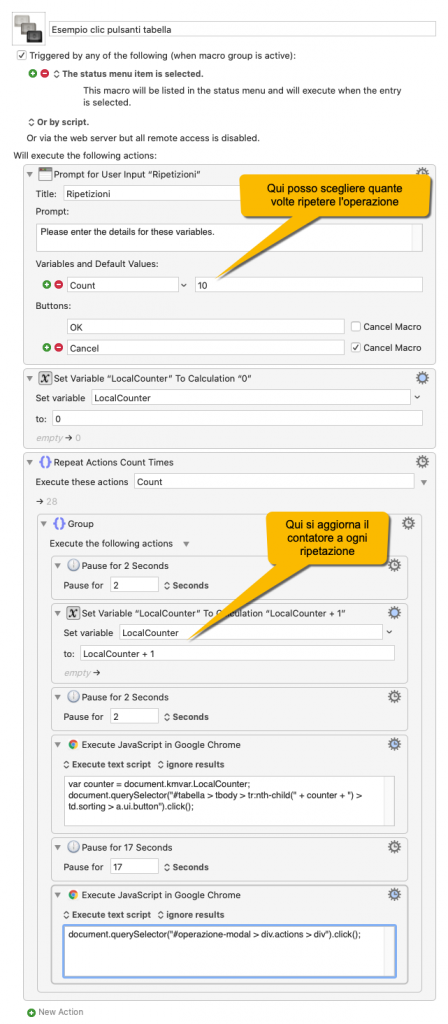Open gear menu of the first Execute JavaScript action
The height and width of the screenshot is (1024, 448).
pyautogui.click(x=394, y=744)
